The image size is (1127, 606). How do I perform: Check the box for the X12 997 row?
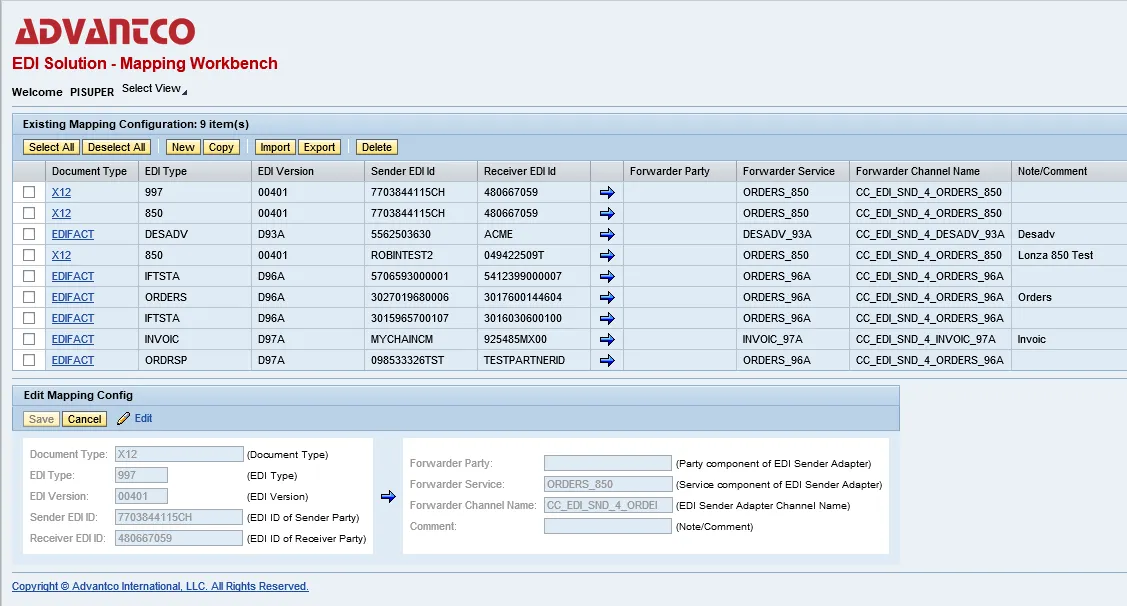click(x=29, y=192)
